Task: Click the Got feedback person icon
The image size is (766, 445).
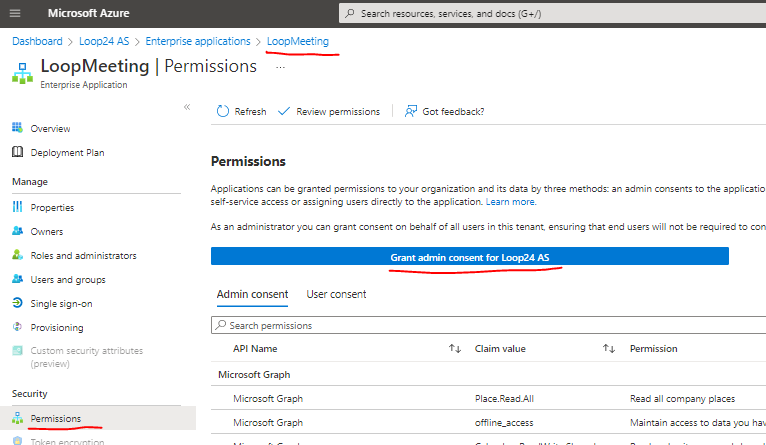Action: [411, 111]
